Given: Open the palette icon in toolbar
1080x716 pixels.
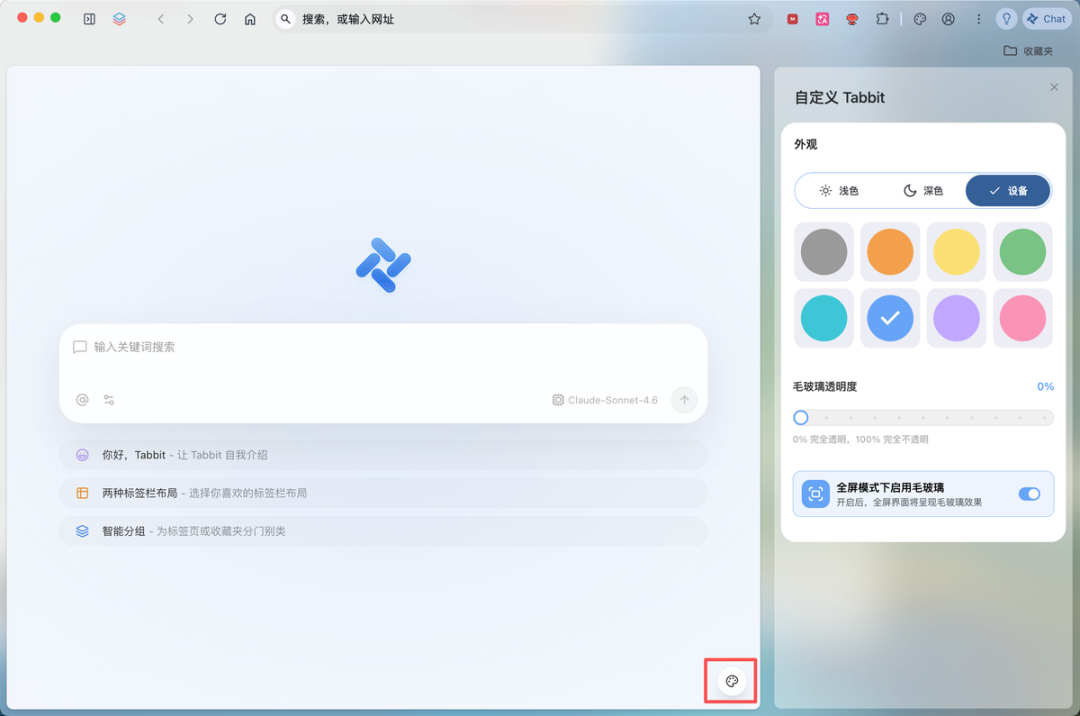Looking at the screenshot, I should pos(920,19).
